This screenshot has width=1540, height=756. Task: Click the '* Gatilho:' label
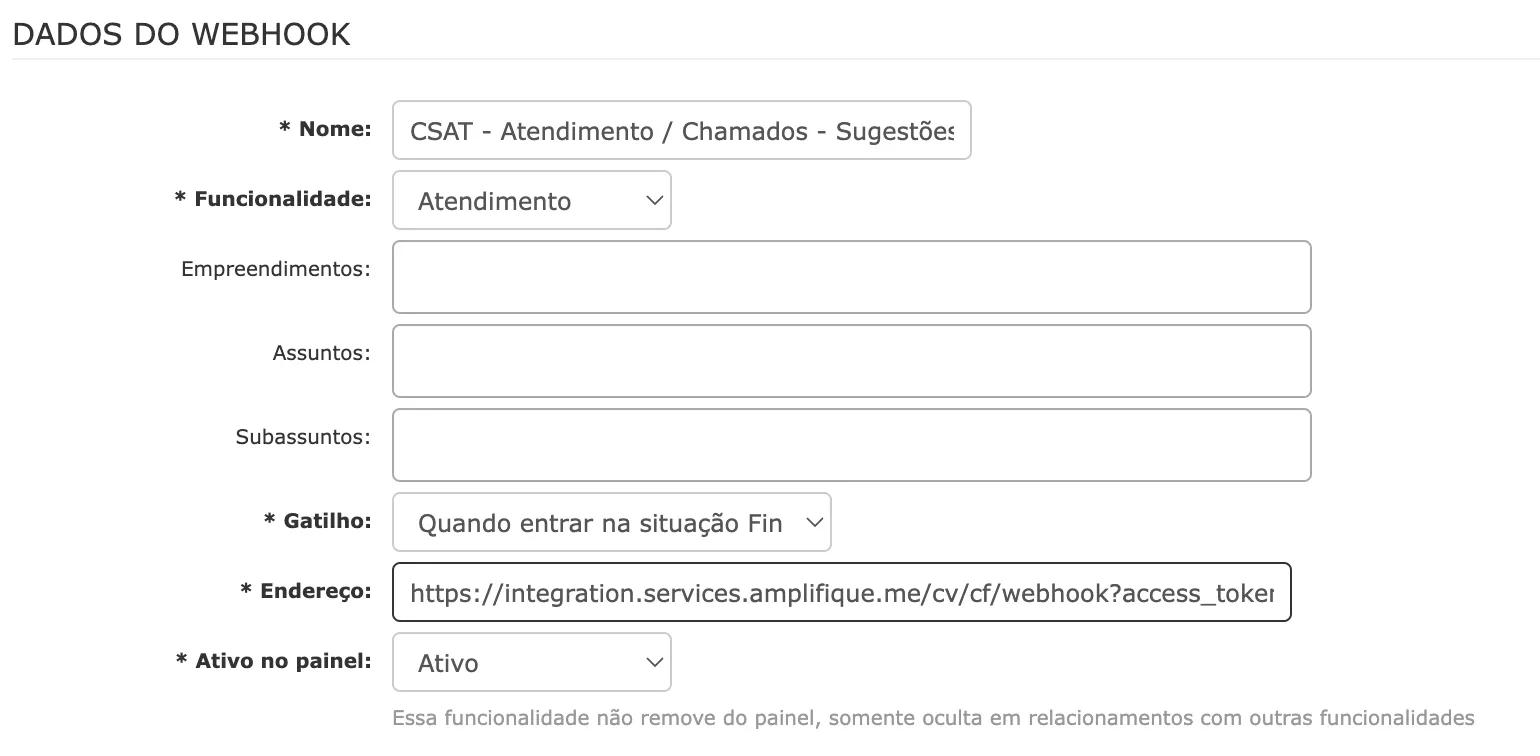pos(317,521)
